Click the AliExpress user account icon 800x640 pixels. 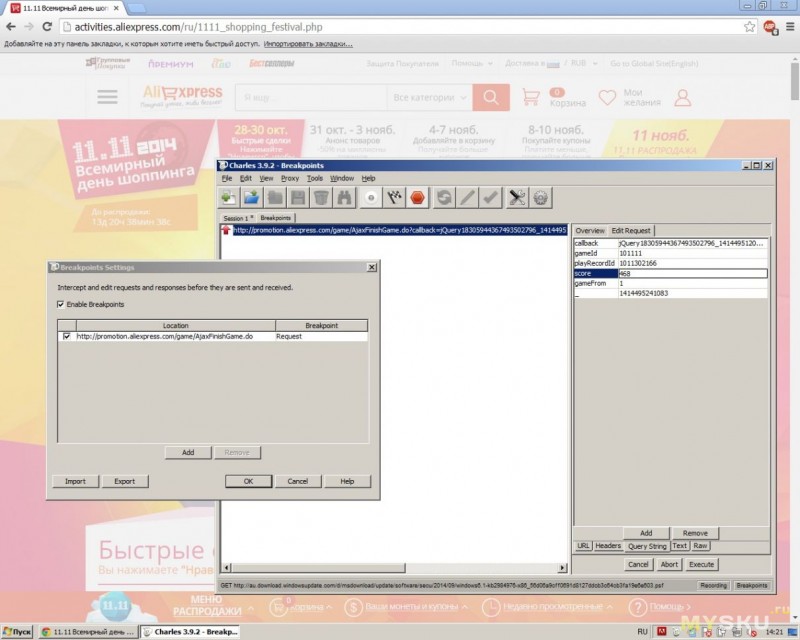(x=683, y=97)
